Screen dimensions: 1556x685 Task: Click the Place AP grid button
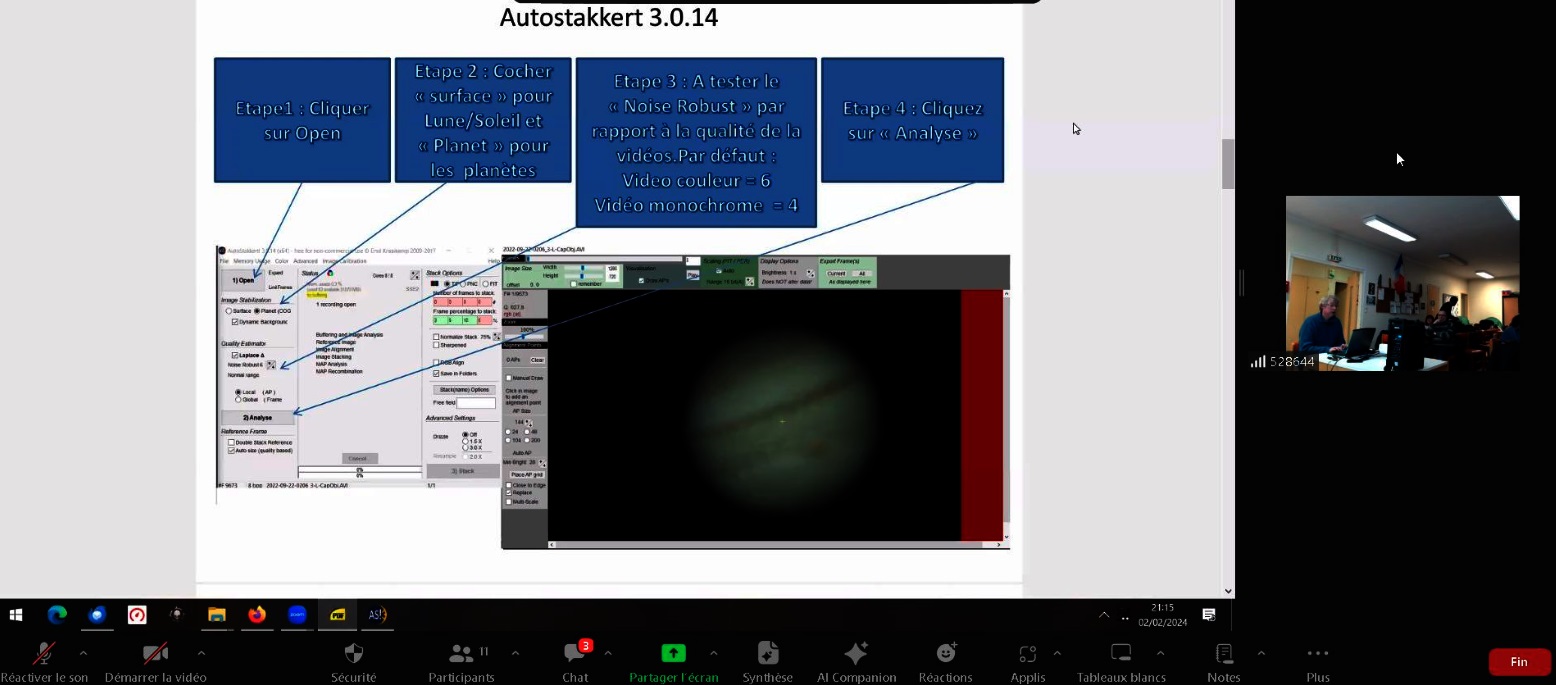[x=526, y=474]
